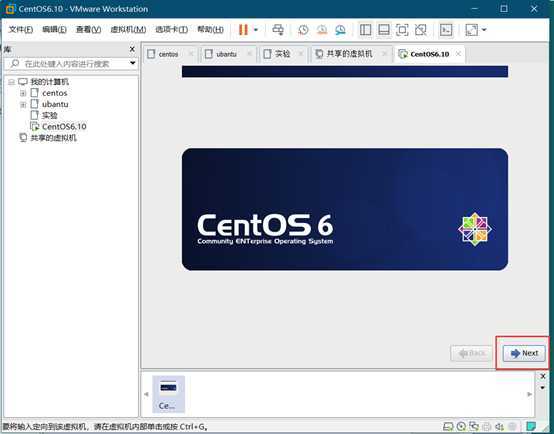Click the Pause virtual machine toolbar button
Screen dimensions: 554x434
[x=243, y=30]
